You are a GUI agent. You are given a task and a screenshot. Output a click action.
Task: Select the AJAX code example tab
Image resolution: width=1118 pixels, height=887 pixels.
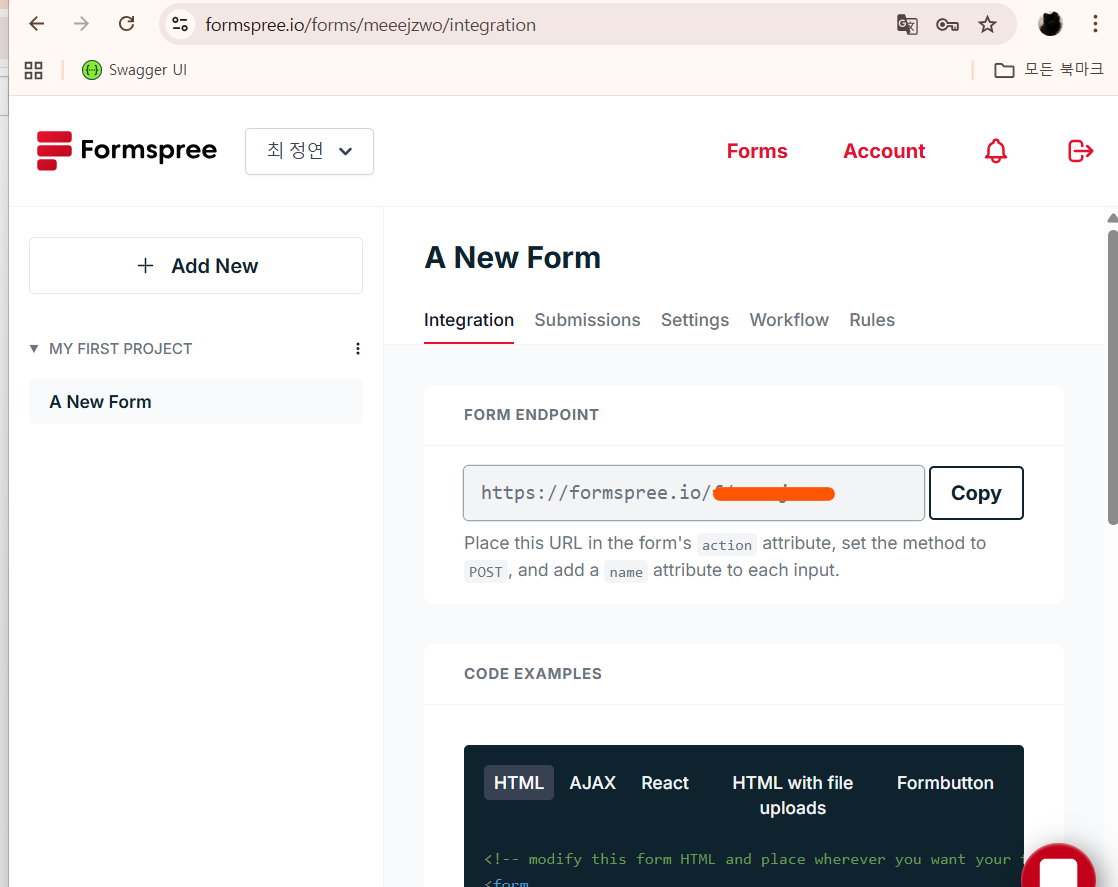[x=593, y=783]
